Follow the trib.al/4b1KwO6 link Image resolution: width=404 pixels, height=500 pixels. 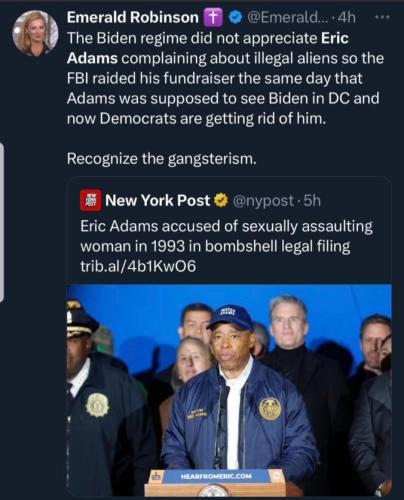[x=138, y=266]
